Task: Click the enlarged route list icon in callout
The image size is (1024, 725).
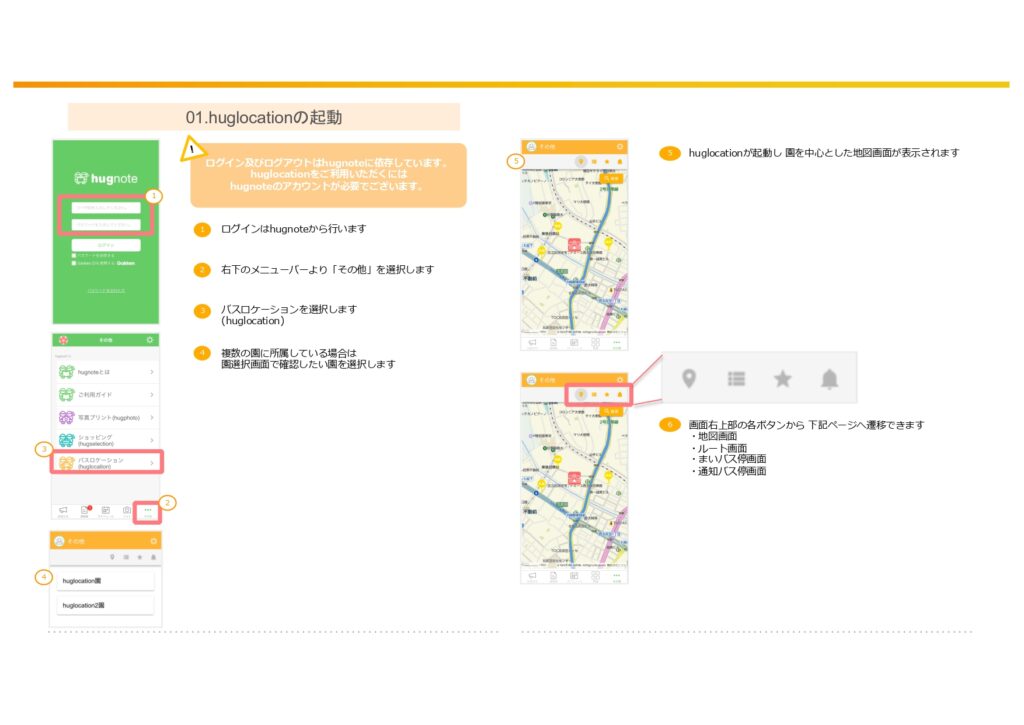Action: (736, 378)
